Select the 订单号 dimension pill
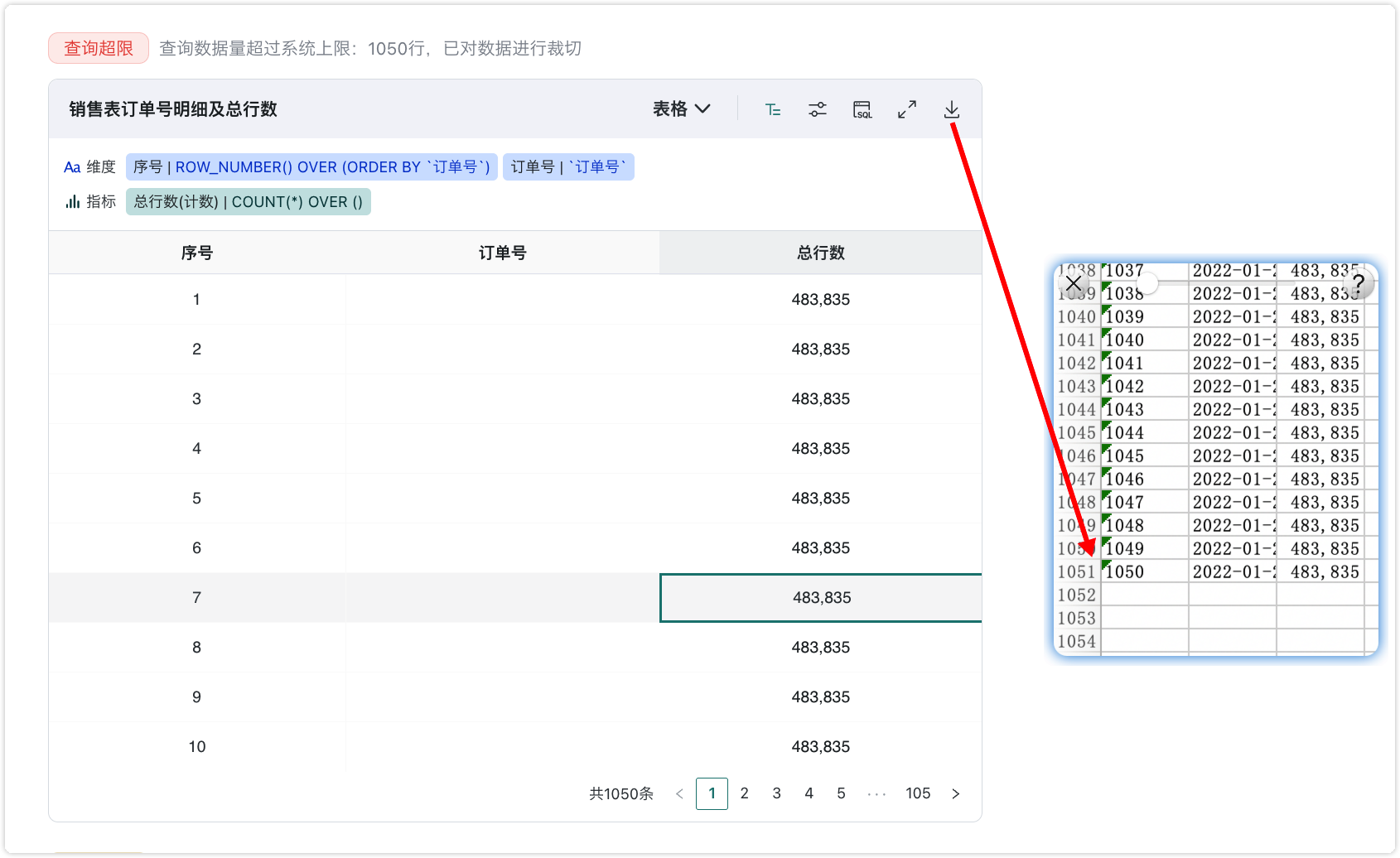 click(x=569, y=166)
